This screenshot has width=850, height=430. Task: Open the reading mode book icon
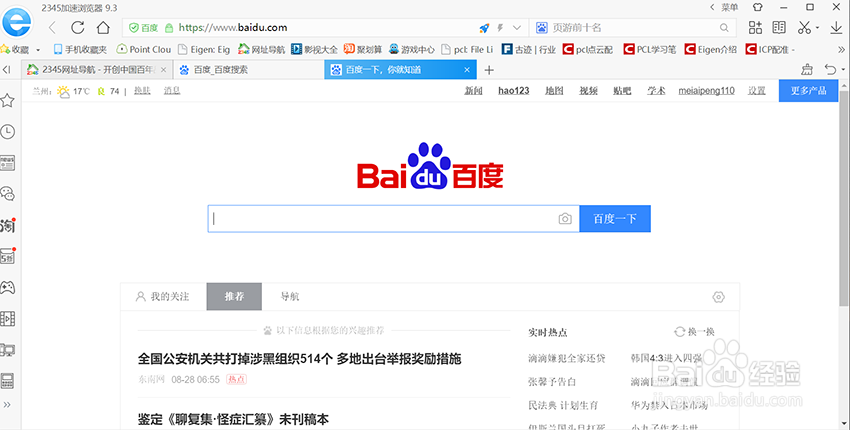(779, 27)
